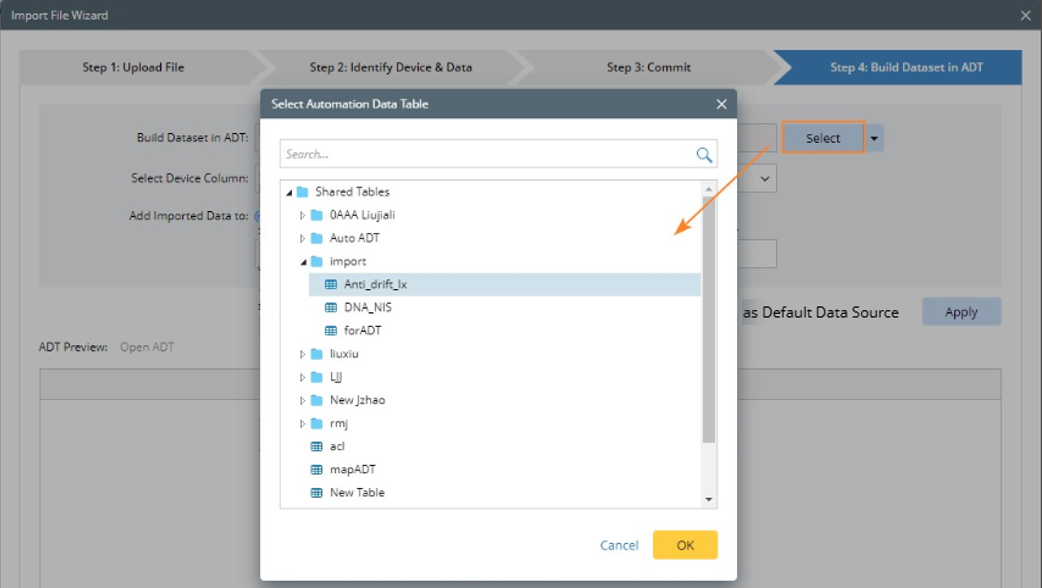This screenshot has width=1042, height=588.
Task: Collapse the import folder
Action: [303, 262]
